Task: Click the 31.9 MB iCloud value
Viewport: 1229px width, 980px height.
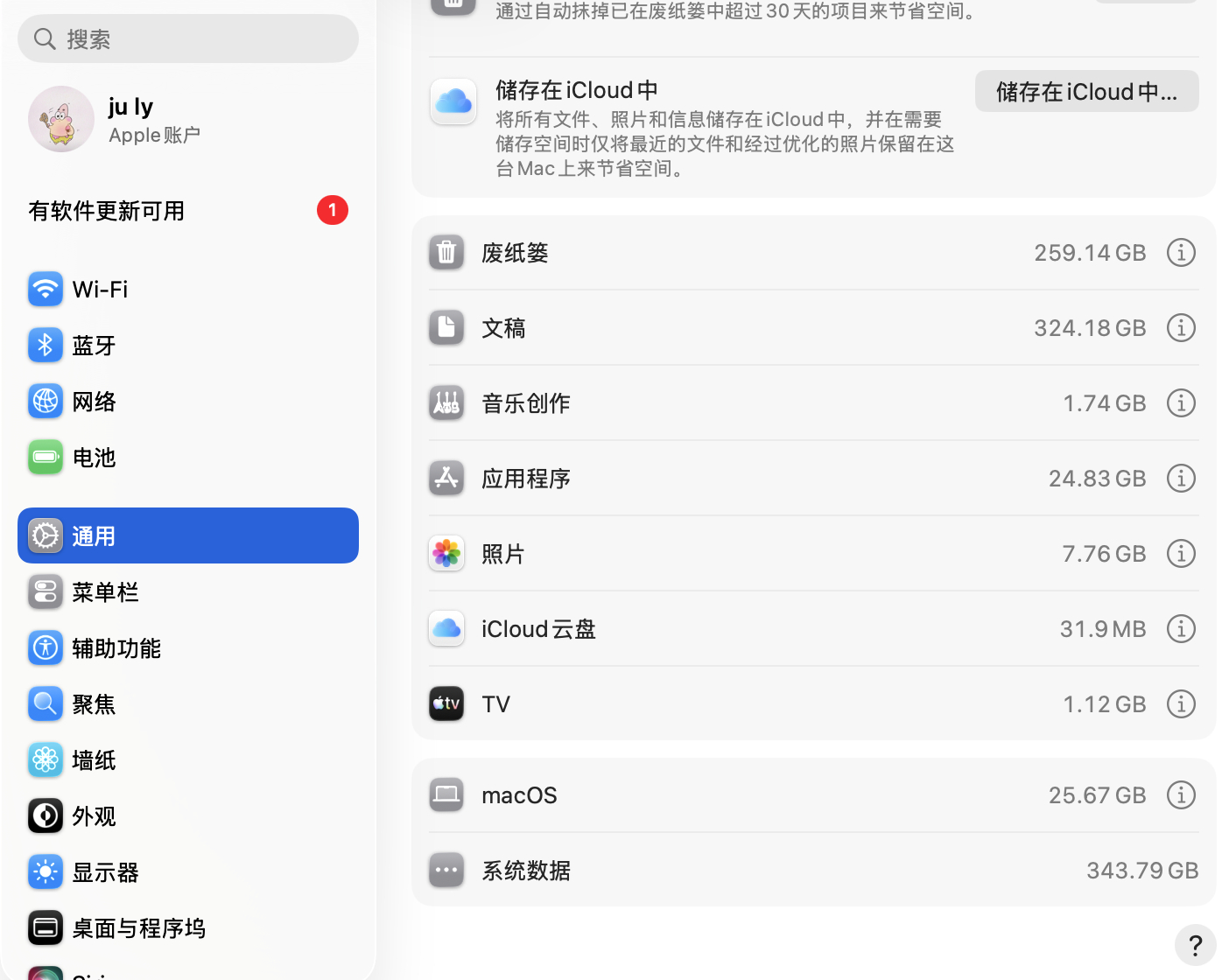Action: (x=1103, y=629)
